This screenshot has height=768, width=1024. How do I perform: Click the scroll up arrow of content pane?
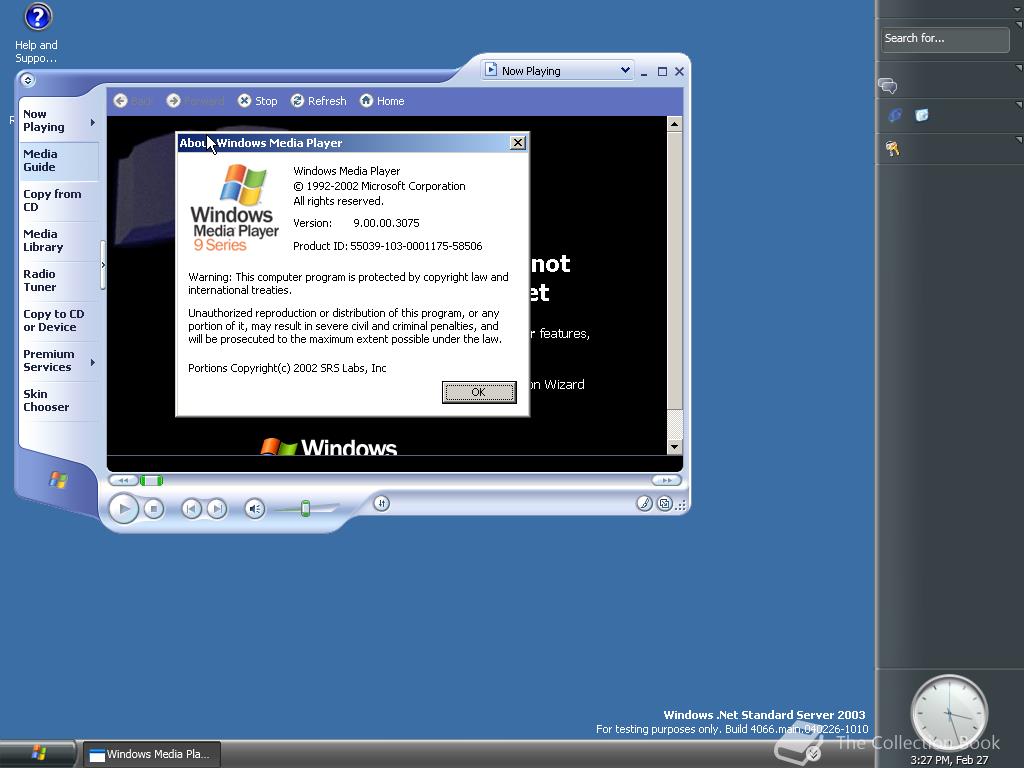point(675,124)
